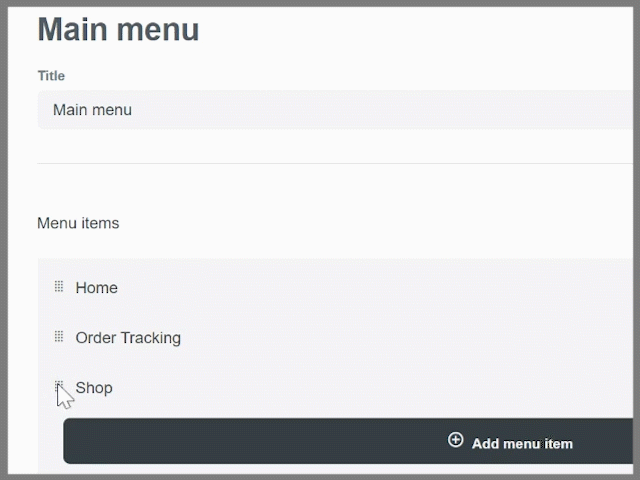Image resolution: width=640 pixels, height=480 pixels.
Task: Click the 'Add menu item' text label
Action: click(x=522, y=444)
